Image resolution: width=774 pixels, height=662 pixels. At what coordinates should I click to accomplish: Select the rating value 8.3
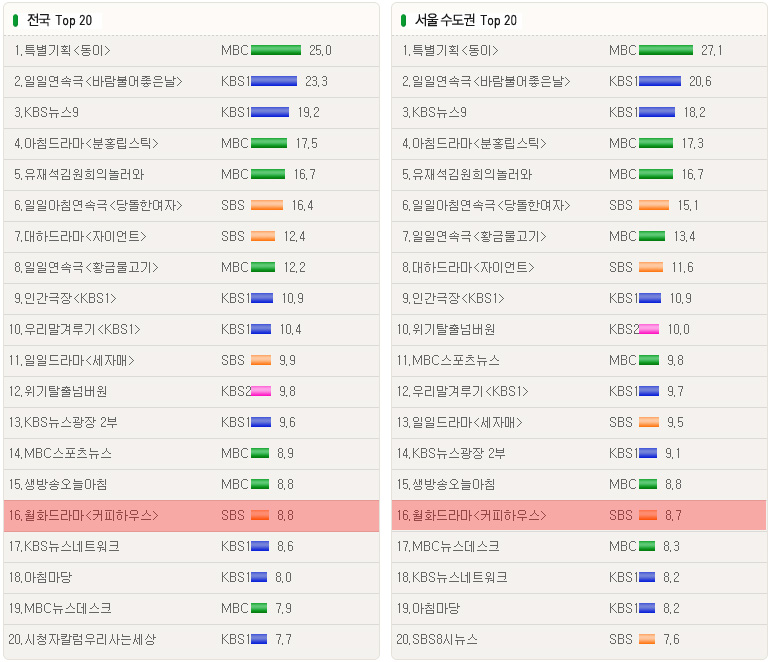point(671,546)
